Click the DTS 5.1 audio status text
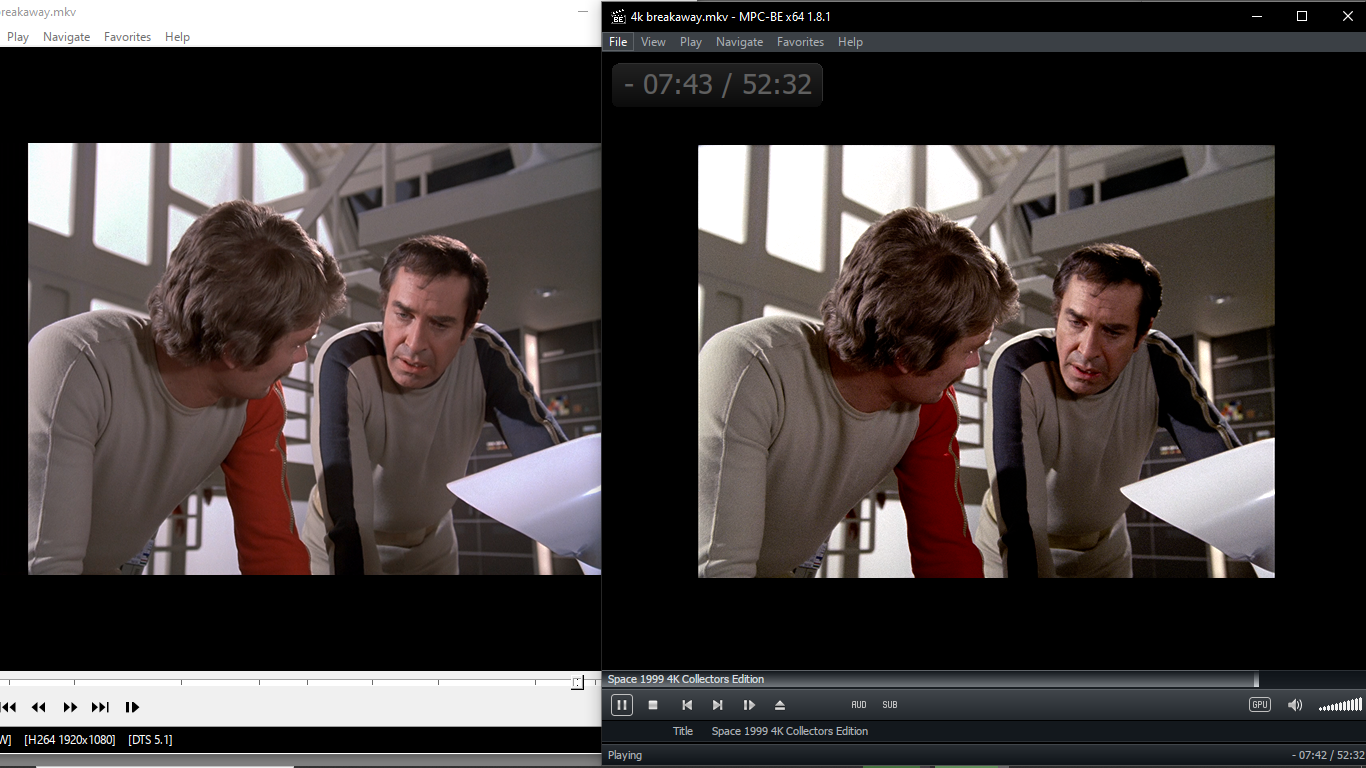 point(150,740)
